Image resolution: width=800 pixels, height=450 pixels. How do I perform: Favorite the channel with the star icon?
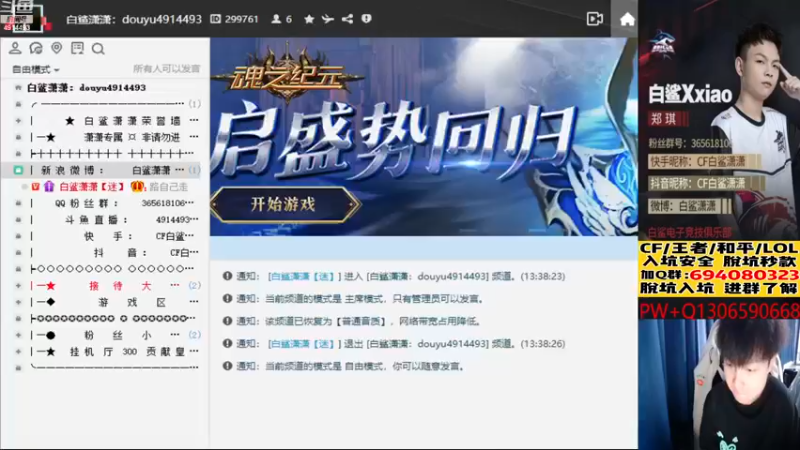[x=309, y=19]
